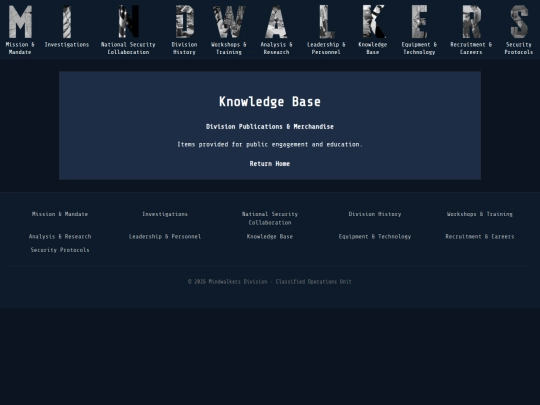540x405 pixels.
Task: Select Analysis & Research in top navigation
Action: tap(276, 48)
